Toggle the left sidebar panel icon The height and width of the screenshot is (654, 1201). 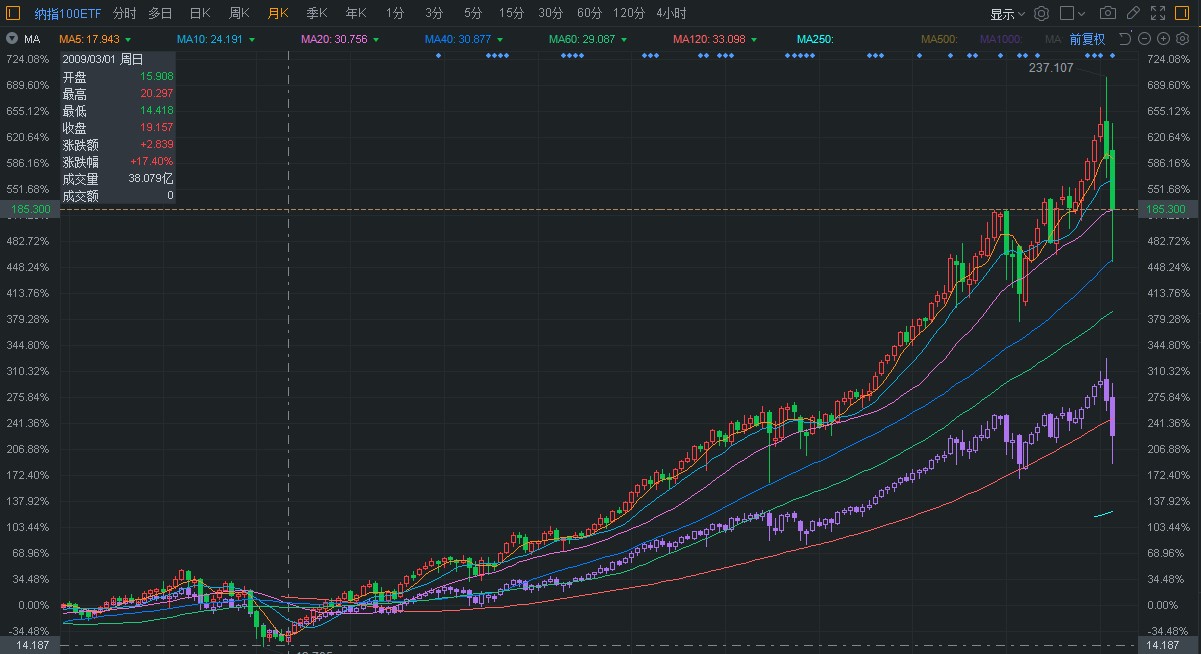[13, 13]
